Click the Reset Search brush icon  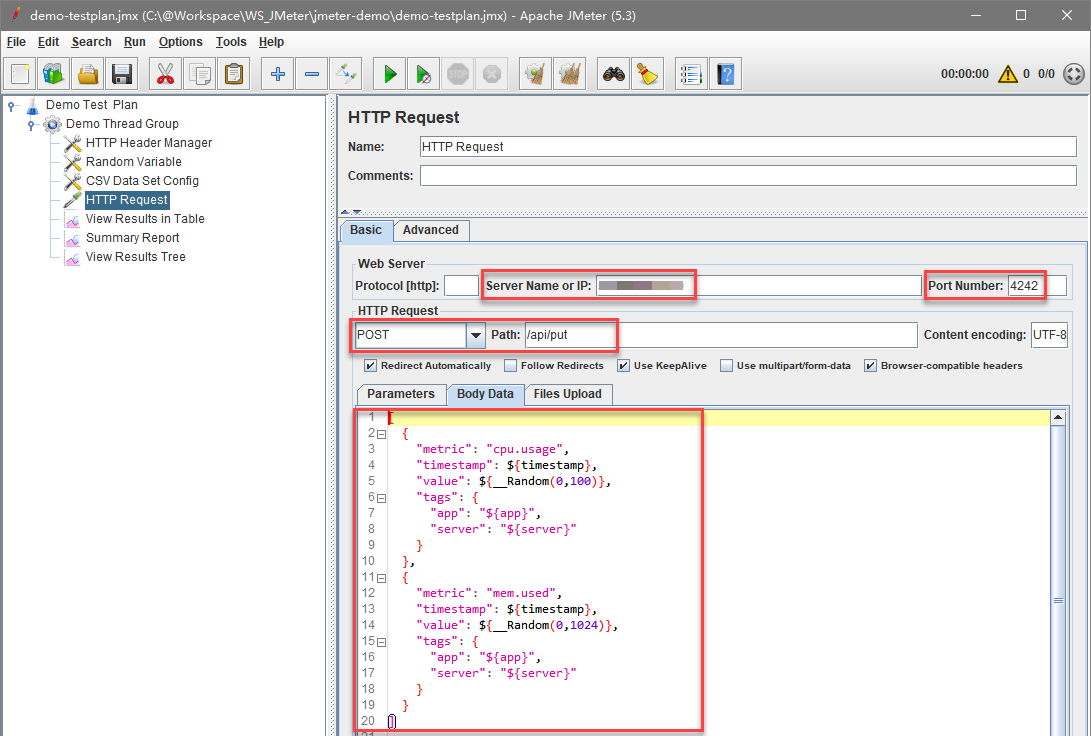click(648, 74)
